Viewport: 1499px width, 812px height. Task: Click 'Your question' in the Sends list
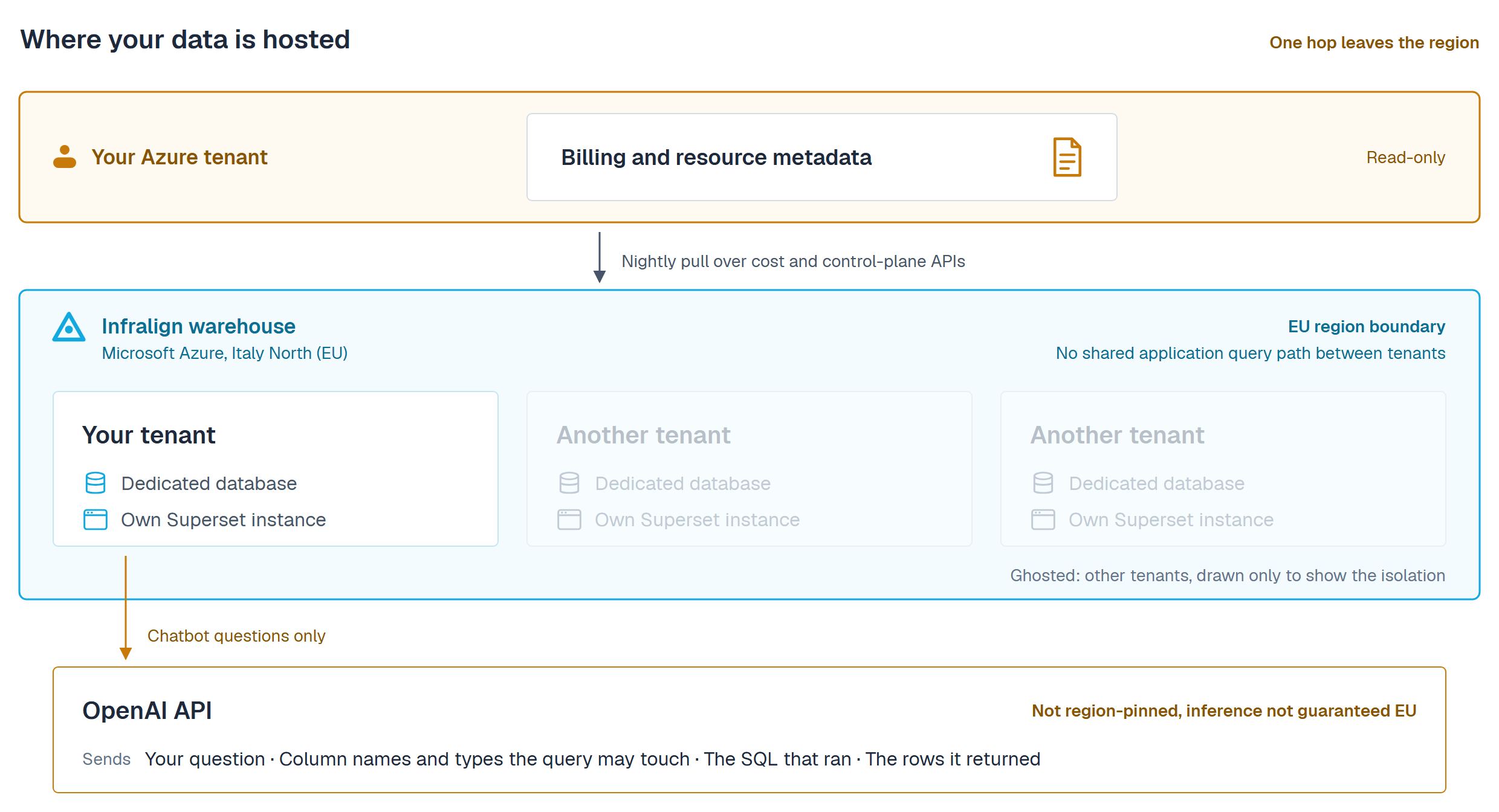click(x=205, y=759)
